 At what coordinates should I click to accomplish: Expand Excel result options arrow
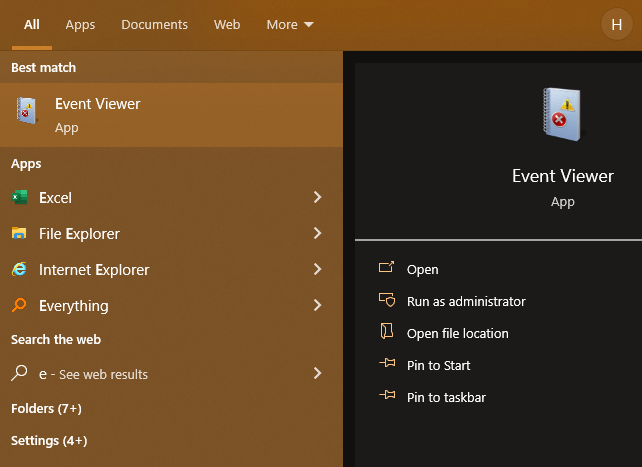click(317, 198)
